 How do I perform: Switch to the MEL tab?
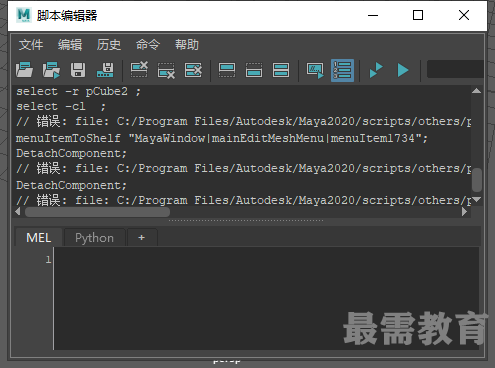click(39, 238)
